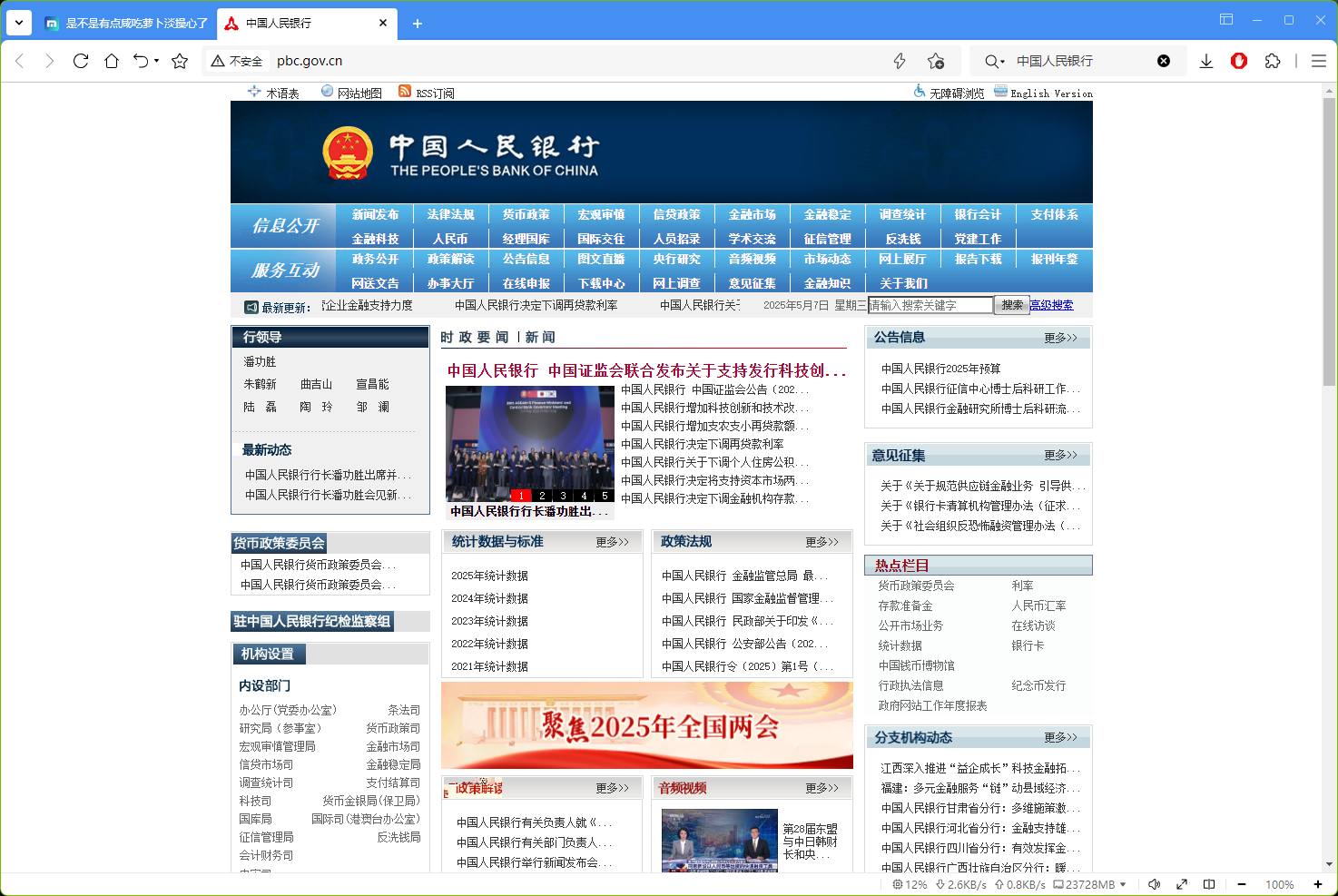
Task: Open the 货币政策 navigation item
Action: pyautogui.click(x=526, y=214)
